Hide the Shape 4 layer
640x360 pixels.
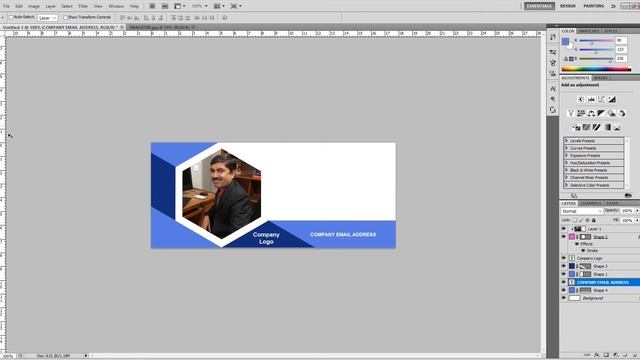click(x=564, y=290)
